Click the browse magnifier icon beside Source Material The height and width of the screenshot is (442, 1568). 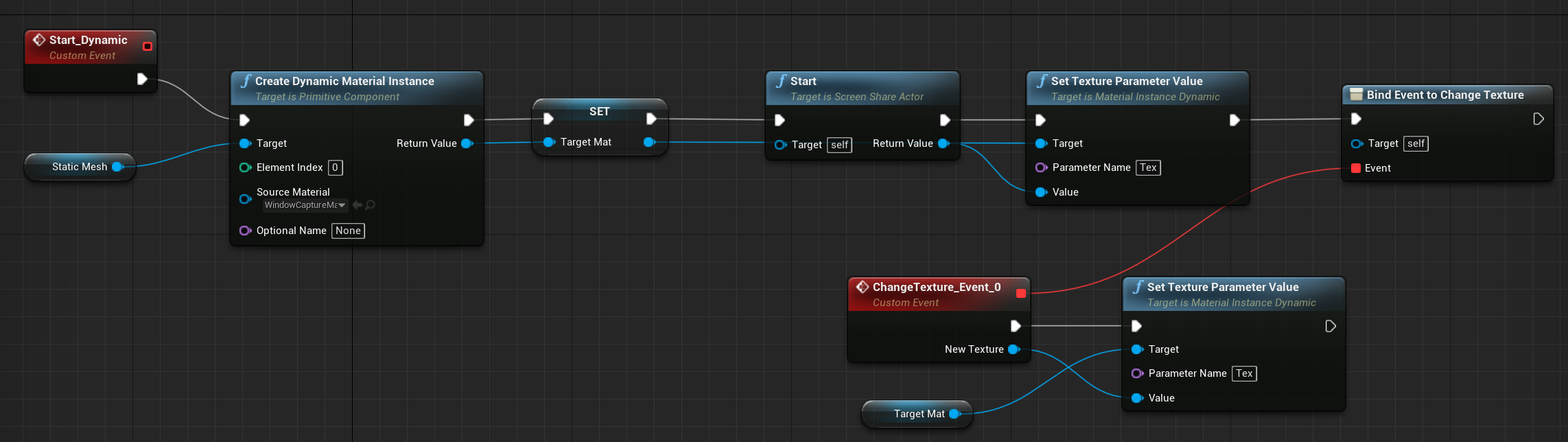pyautogui.click(x=371, y=205)
